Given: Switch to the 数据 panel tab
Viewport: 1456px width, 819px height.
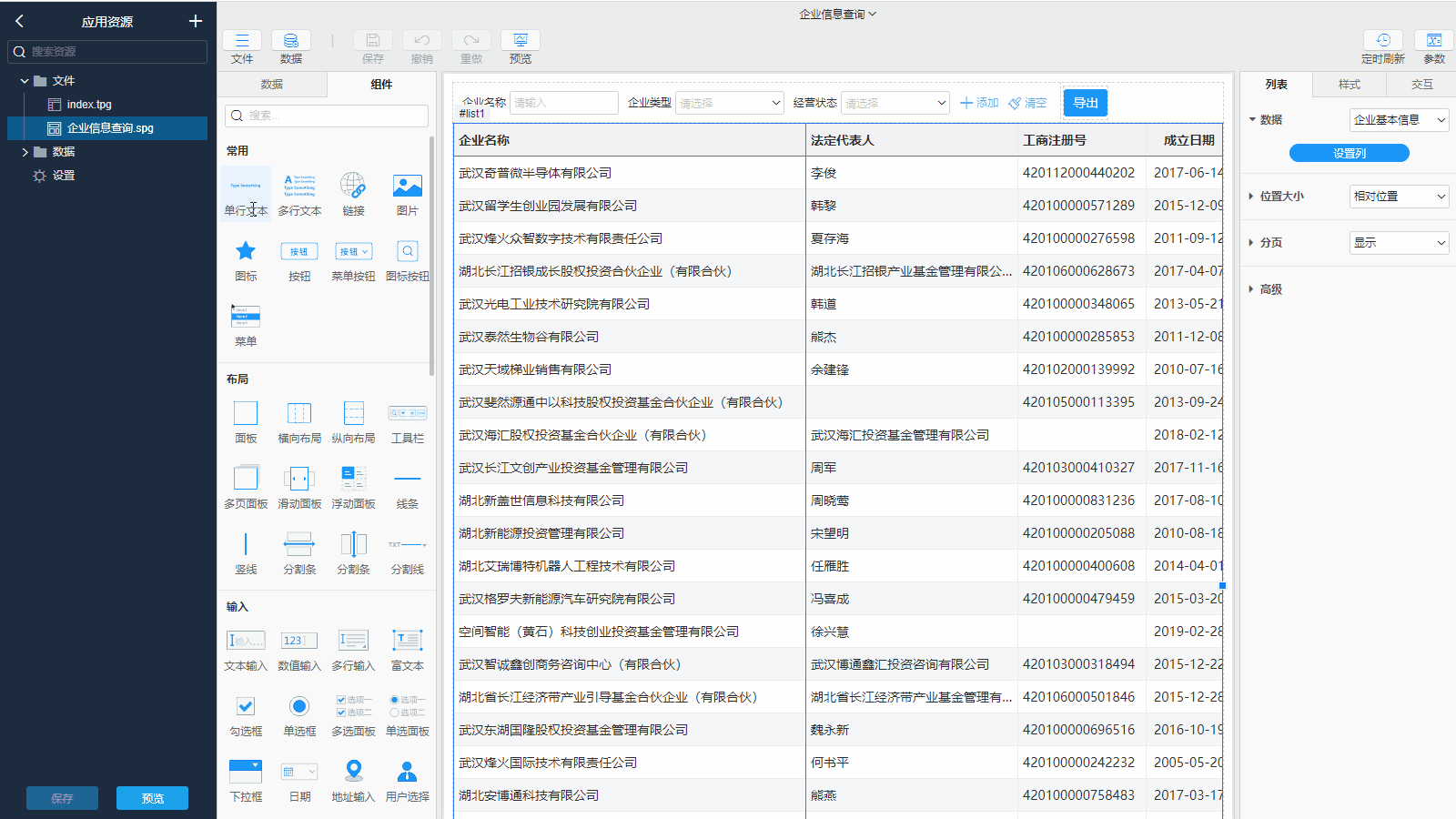Looking at the screenshot, I should pos(272,85).
